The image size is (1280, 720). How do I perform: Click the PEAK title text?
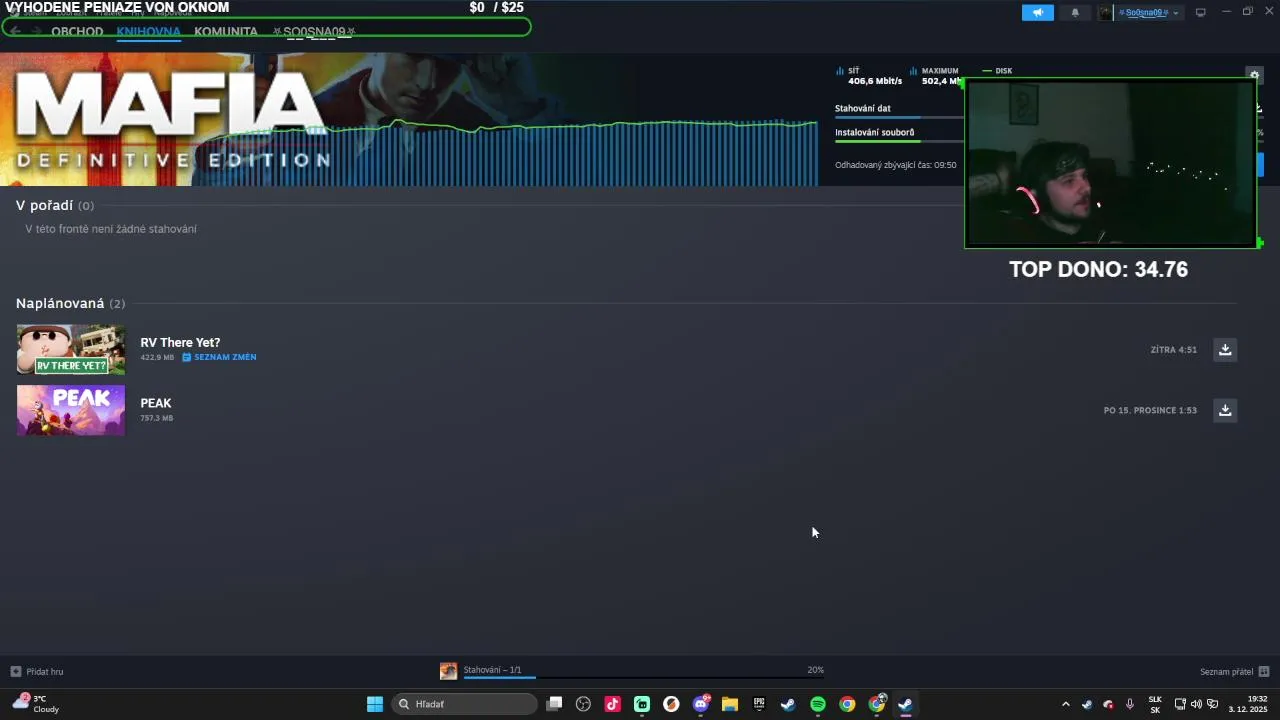pyautogui.click(x=156, y=403)
